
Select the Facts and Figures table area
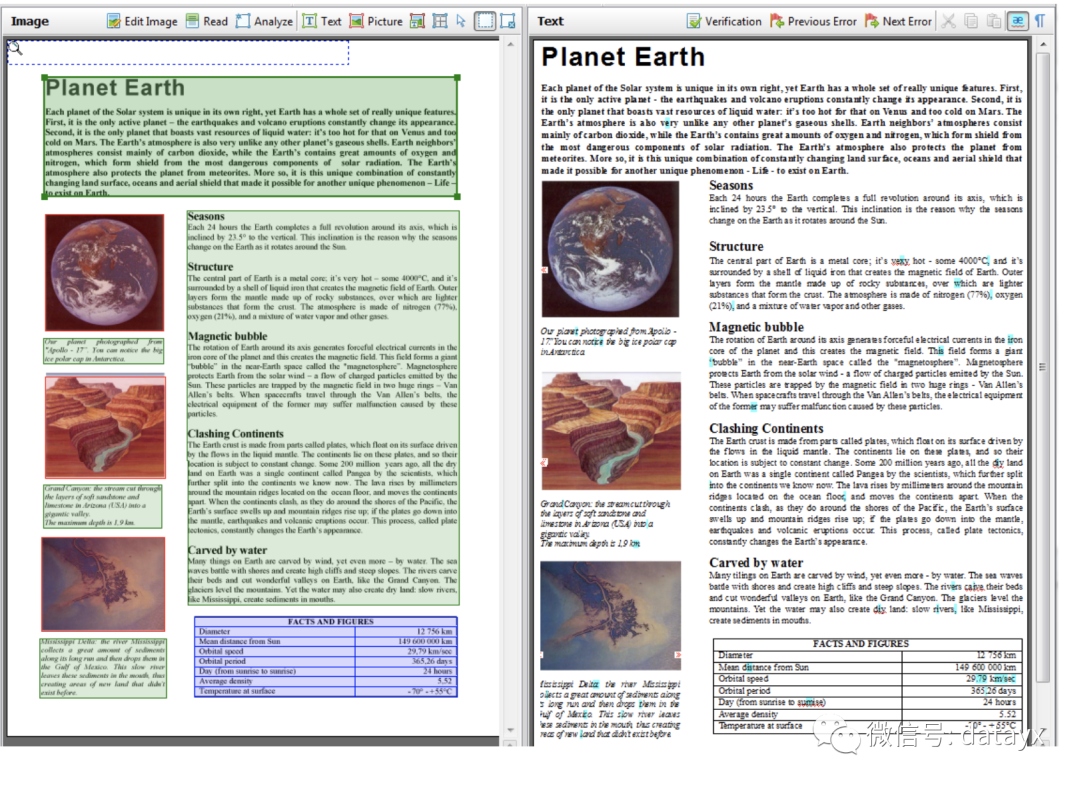coord(325,656)
